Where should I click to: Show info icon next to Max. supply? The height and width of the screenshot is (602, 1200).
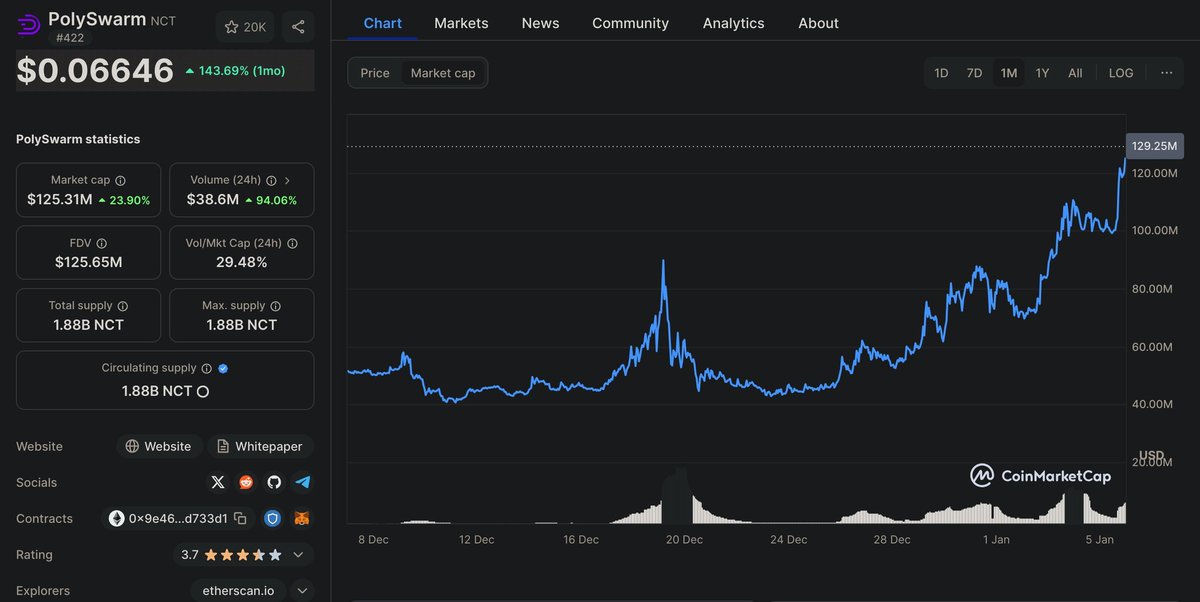(x=276, y=306)
